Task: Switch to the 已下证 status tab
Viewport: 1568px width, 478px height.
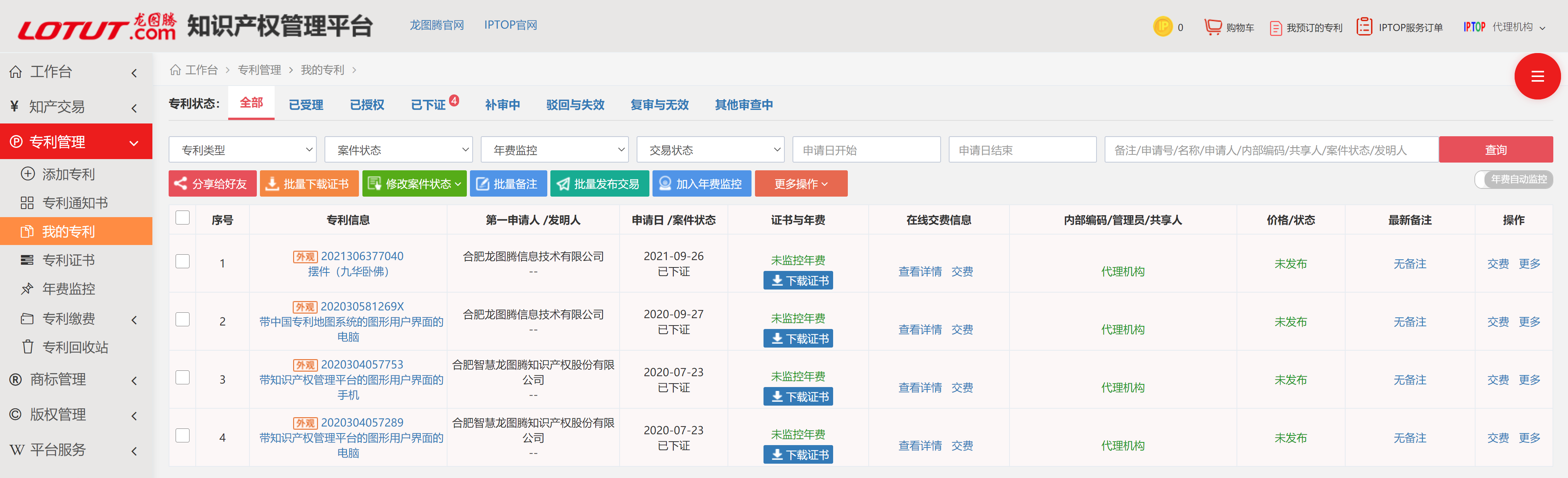Action: 428,105
